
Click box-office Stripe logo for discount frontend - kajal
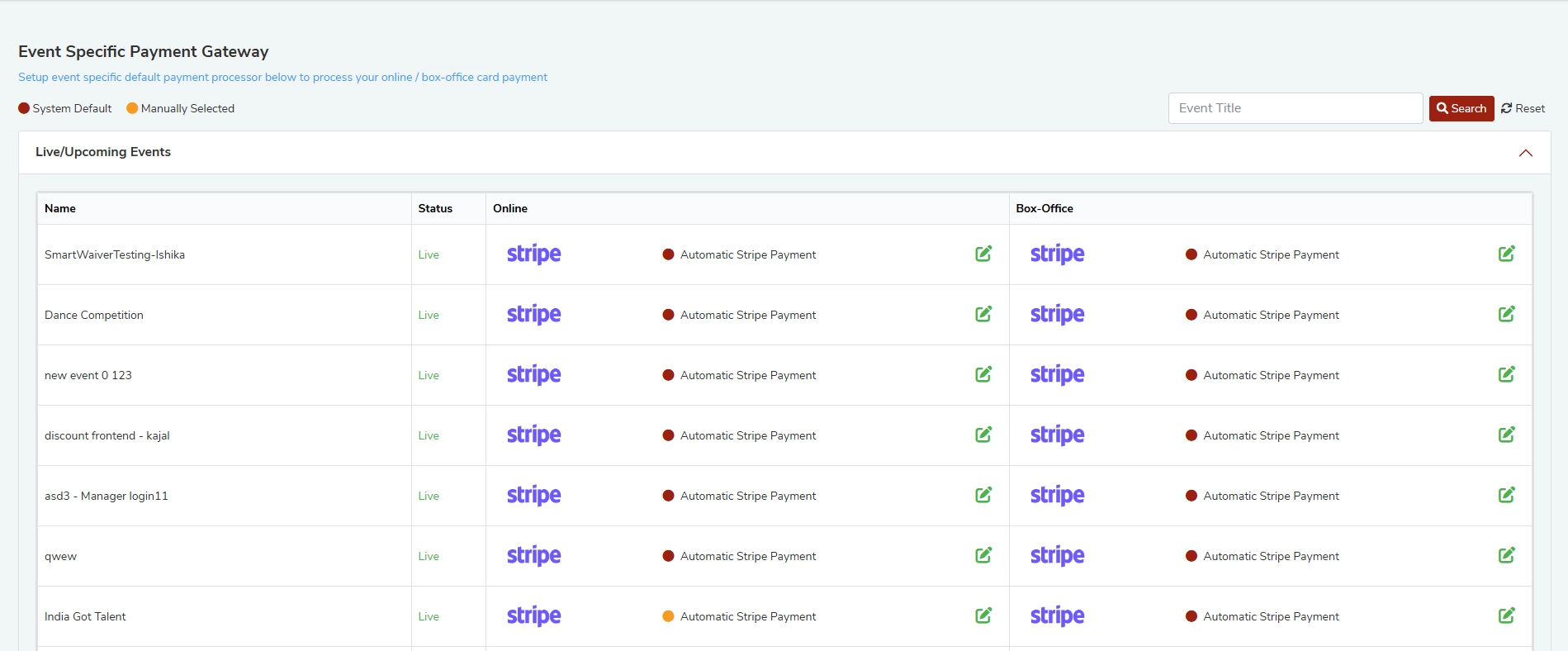1058,435
